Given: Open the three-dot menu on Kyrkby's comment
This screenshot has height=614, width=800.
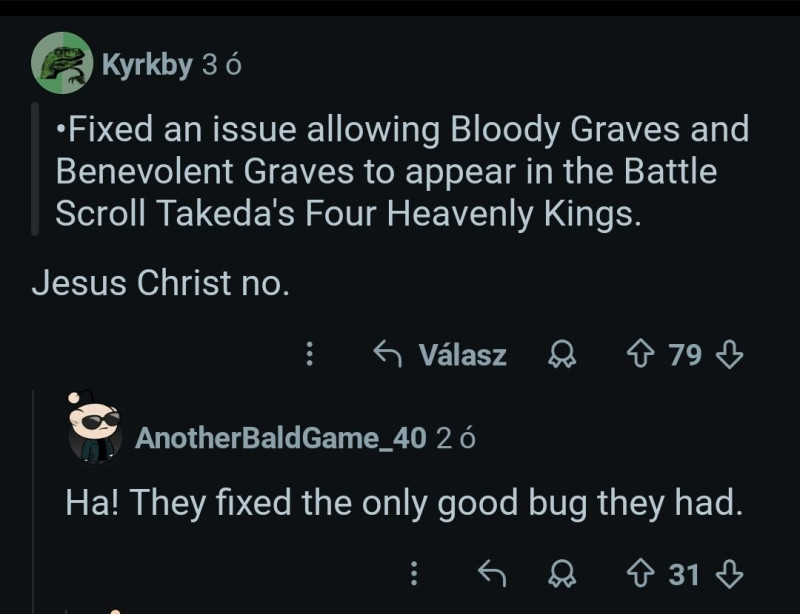Looking at the screenshot, I should click(x=310, y=354).
